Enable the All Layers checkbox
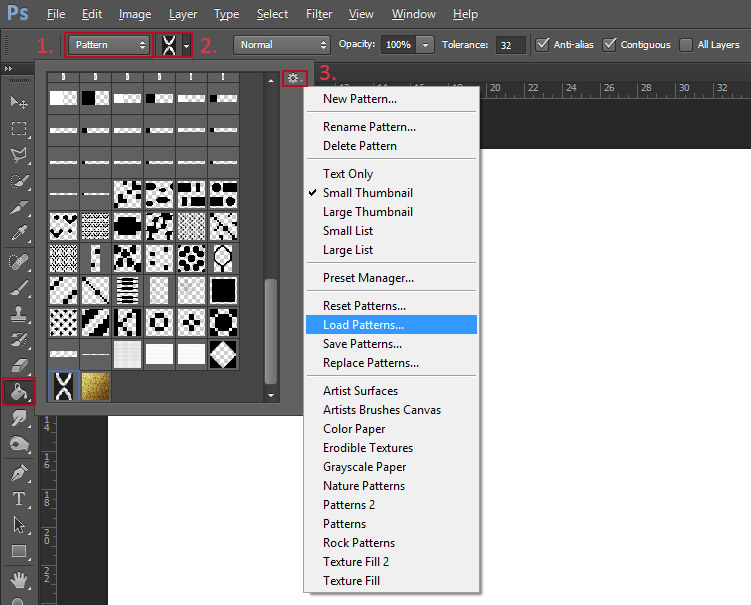Image resolution: width=751 pixels, height=605 pixels. coord(686,45)
